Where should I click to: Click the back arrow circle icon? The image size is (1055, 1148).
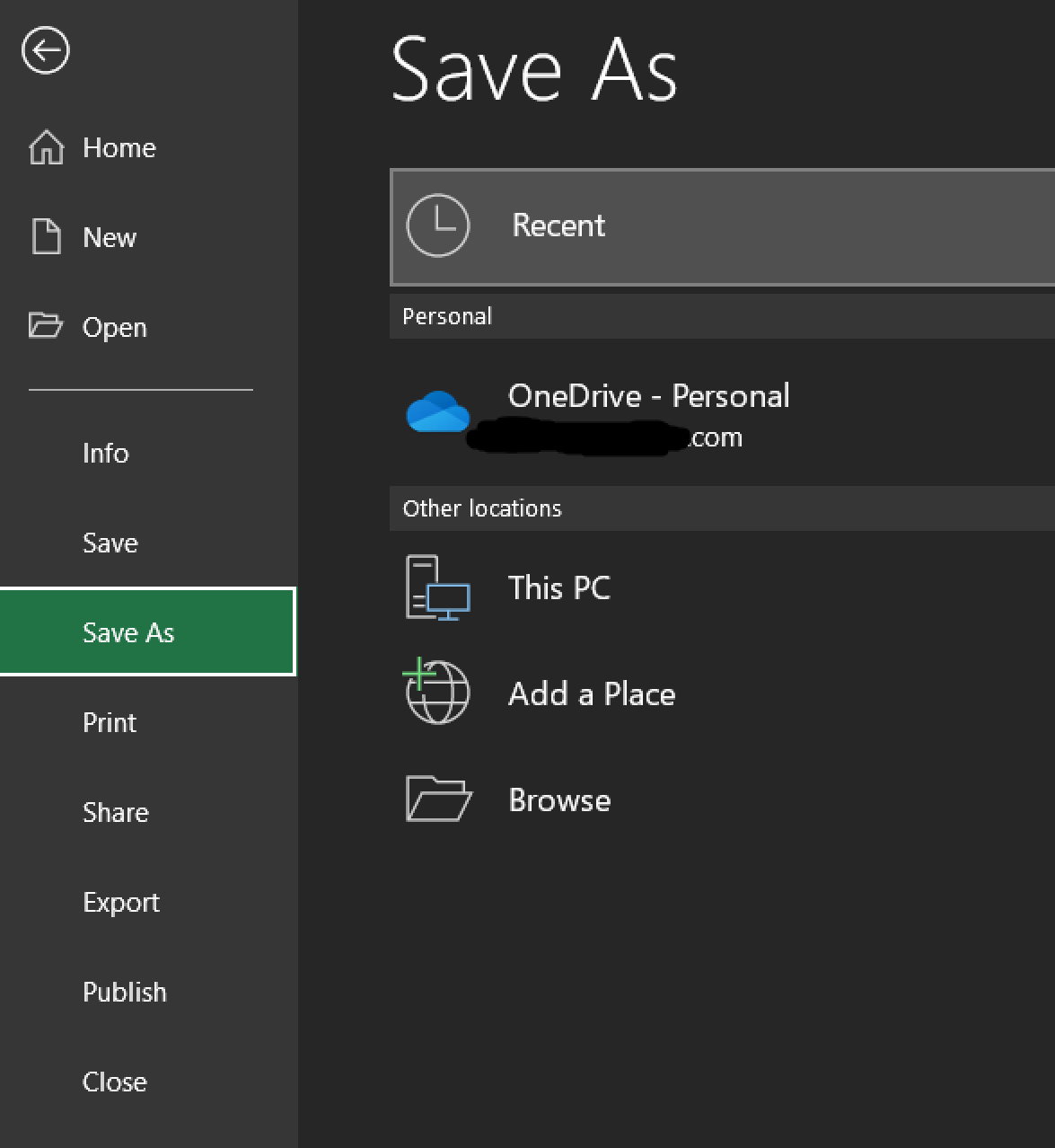[45, 49]
